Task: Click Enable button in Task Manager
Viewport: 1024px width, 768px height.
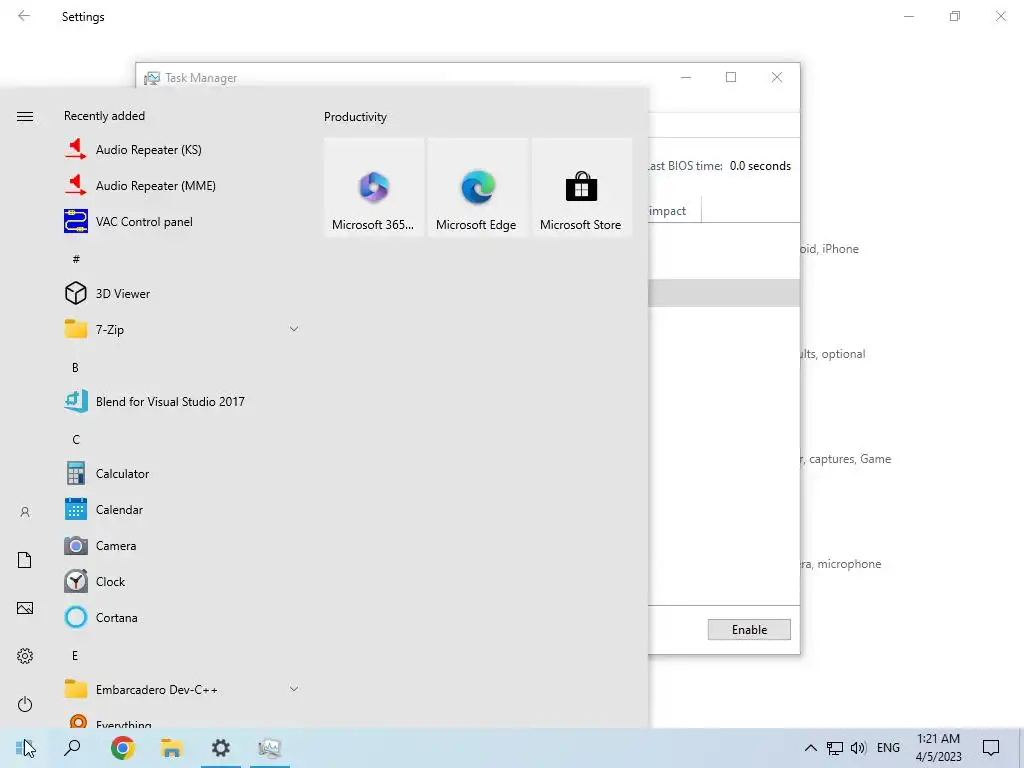Action: pos(749,630)
